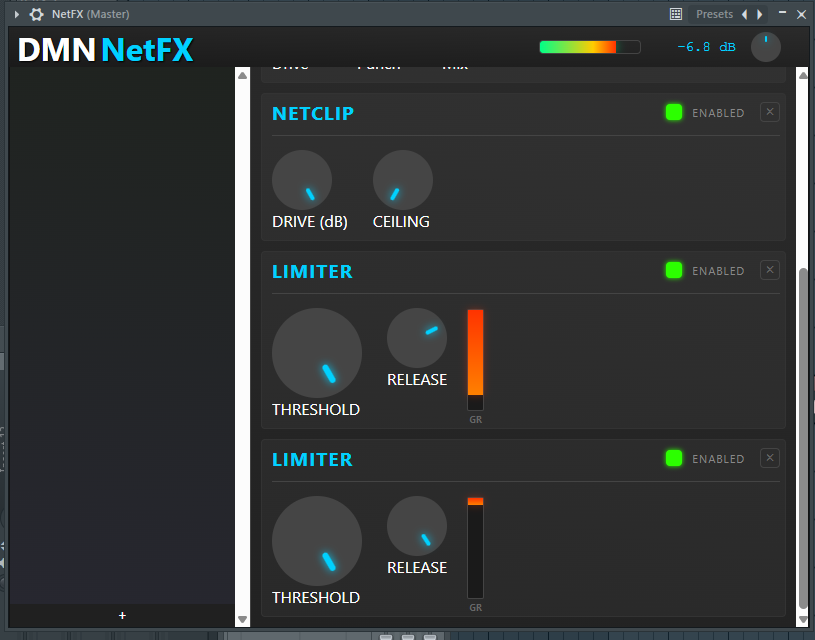Close the NetFX plugin window
Viewport: 815px width, 640px height.
click(801, 15)
